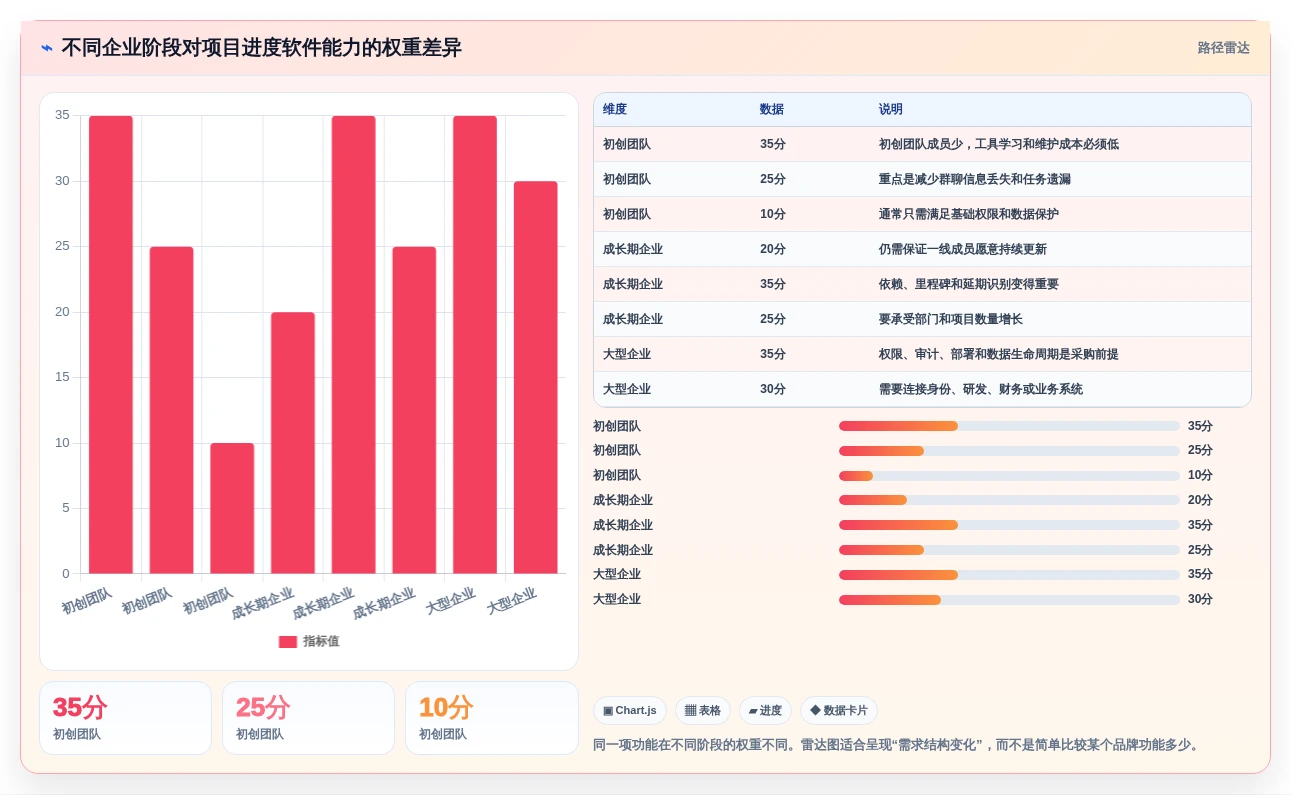Select row 需要连接身份、研发、财务或业务系统
This screenshot has width=1291, height=795.
pos(922,389)
